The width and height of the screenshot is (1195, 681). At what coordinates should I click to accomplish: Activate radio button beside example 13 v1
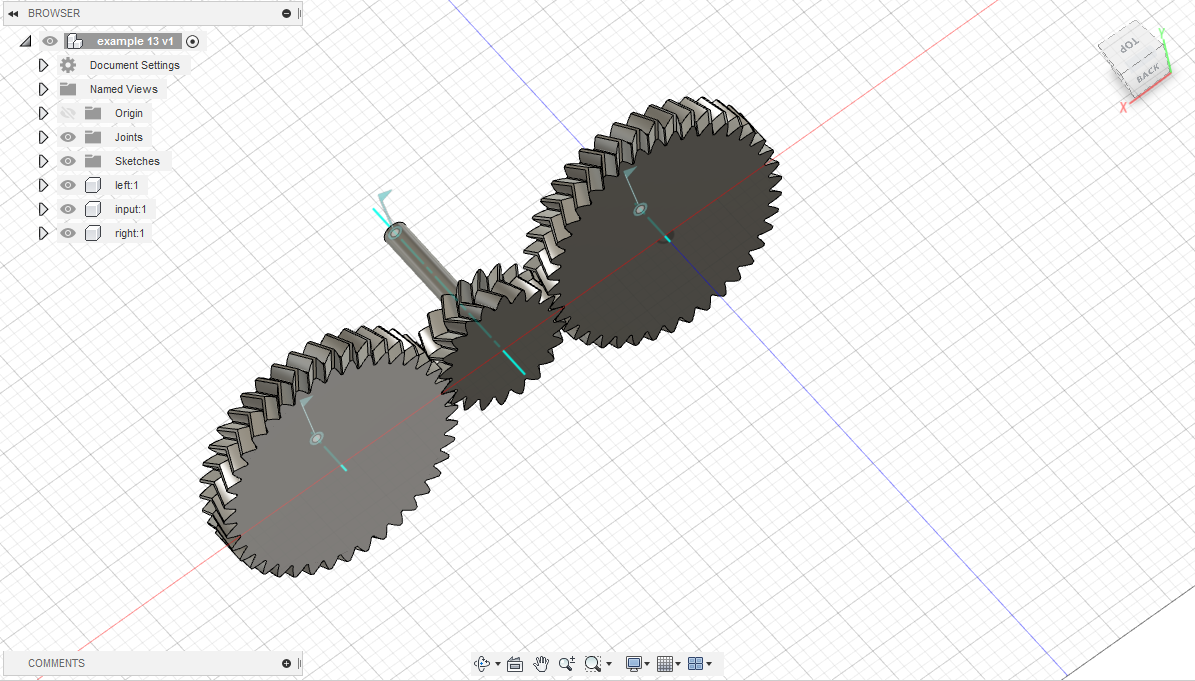point(193,42)
